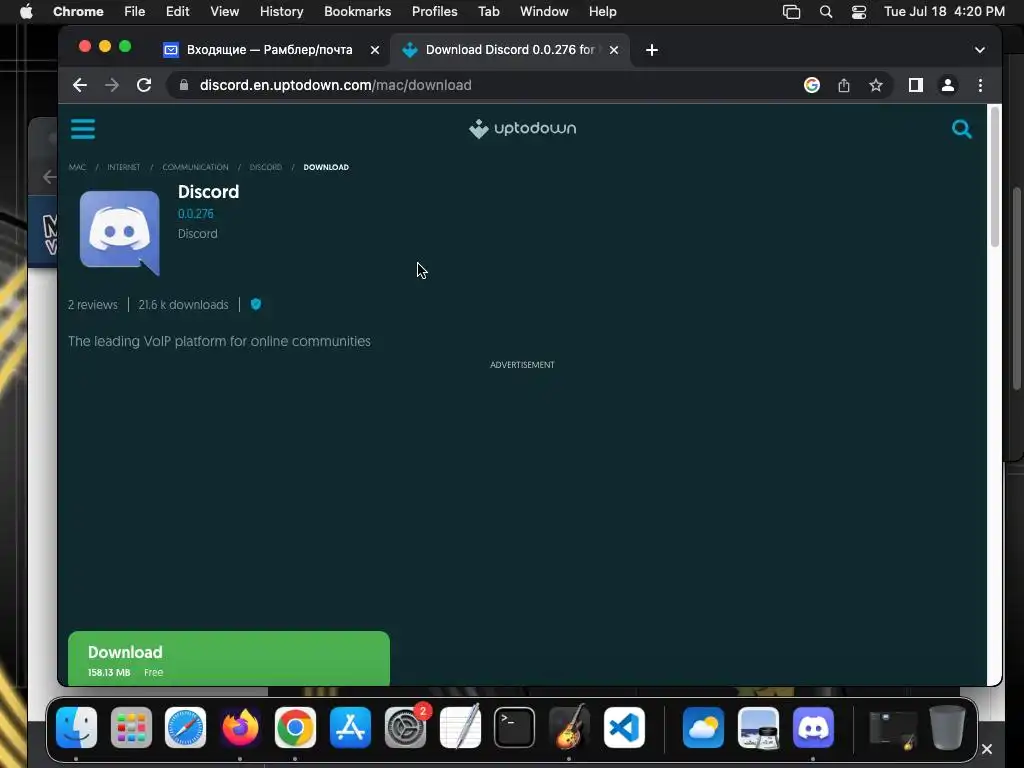Close the Download Discord tab
Image resolution: width=1024 pixels, height=768 pixels.
pyautogui.click(x=614, y=50)
